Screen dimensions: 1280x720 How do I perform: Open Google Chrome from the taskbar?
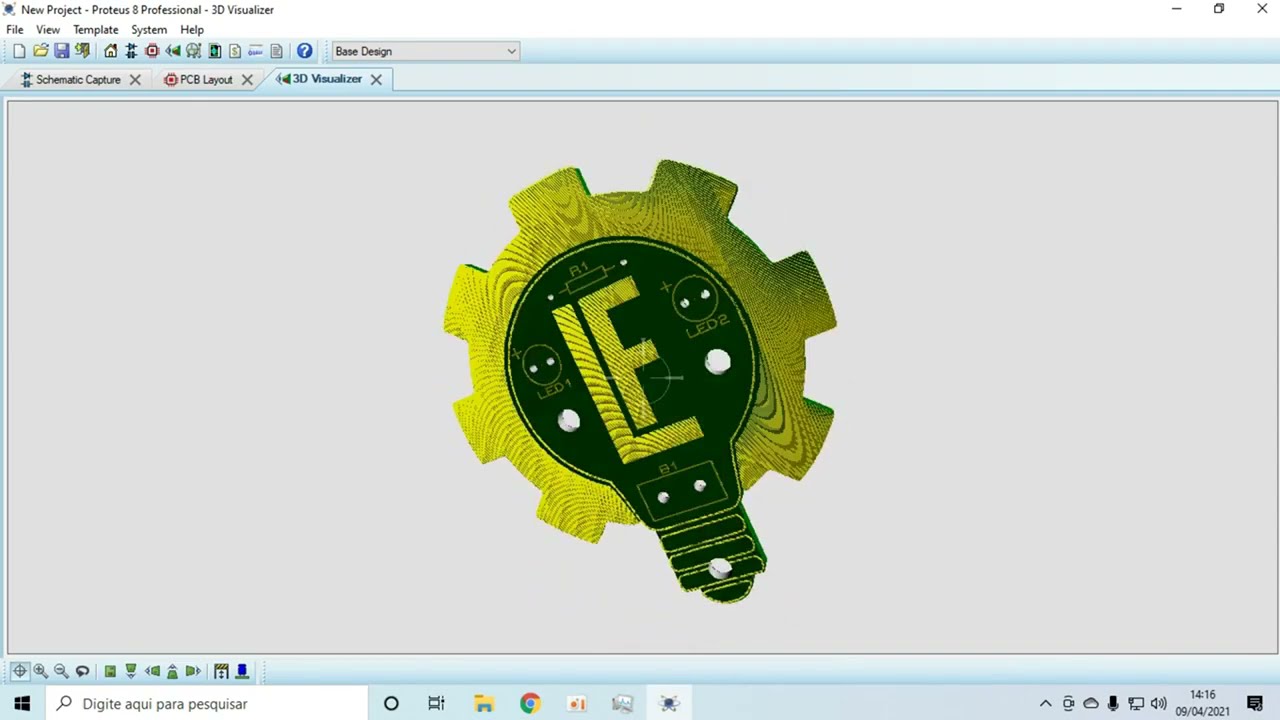530,703
